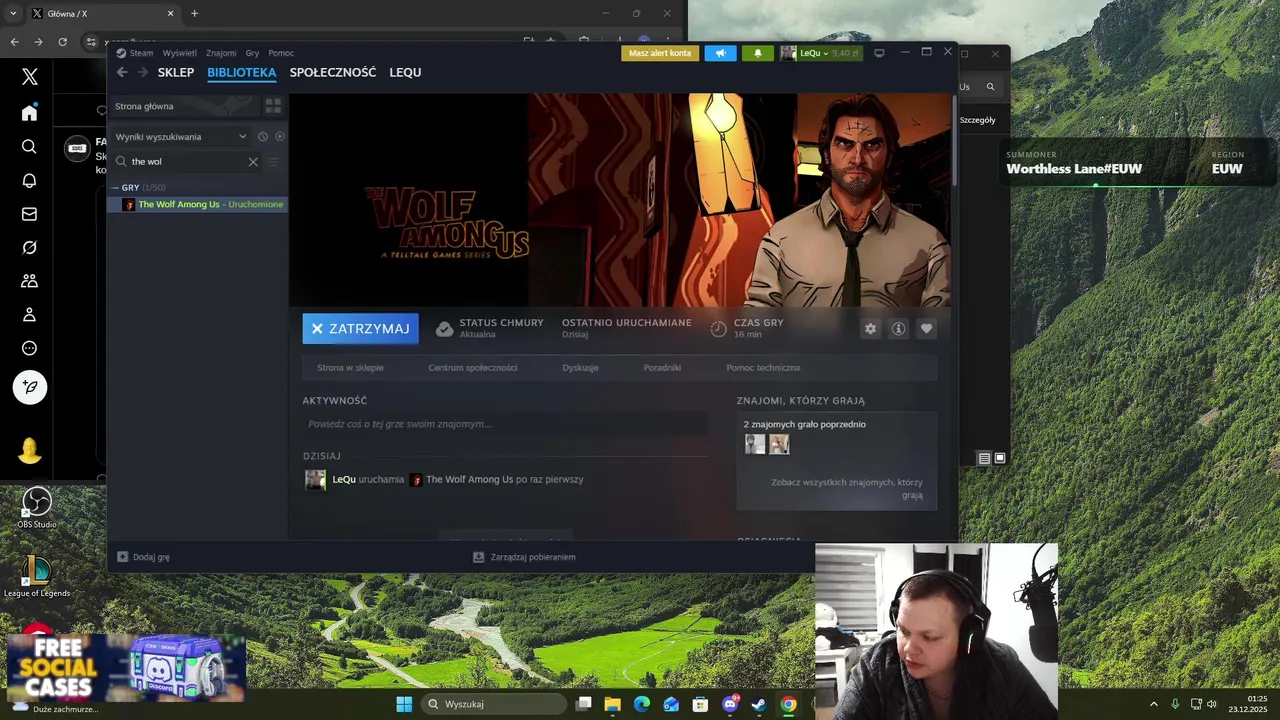Image resolution: width=1280 pixels, height=720 pixels.
Task: Click Zobacz wszystkich znajomych link
Action: click(x=846, y=488)
